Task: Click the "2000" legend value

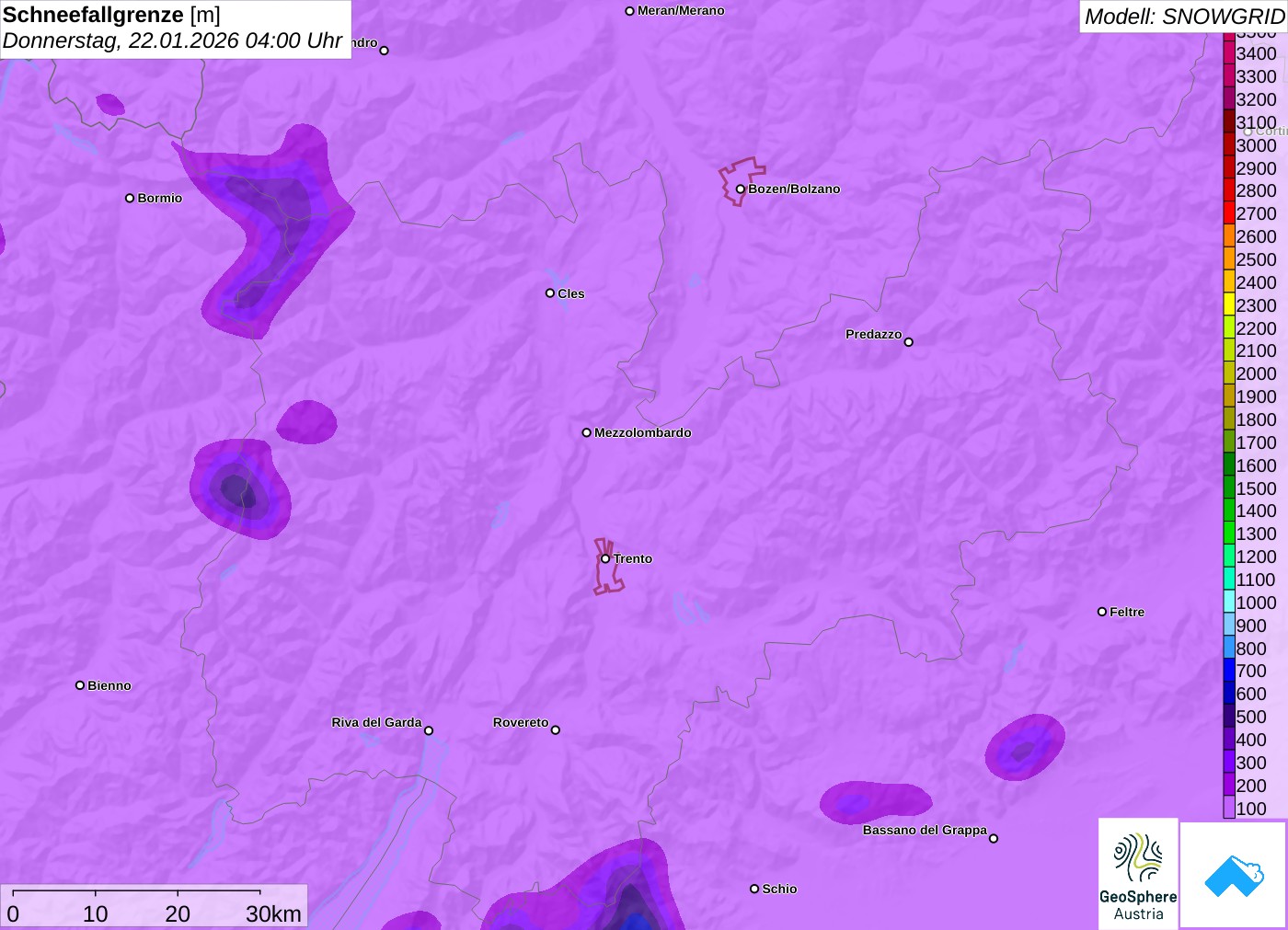Action: (1257, 373)
